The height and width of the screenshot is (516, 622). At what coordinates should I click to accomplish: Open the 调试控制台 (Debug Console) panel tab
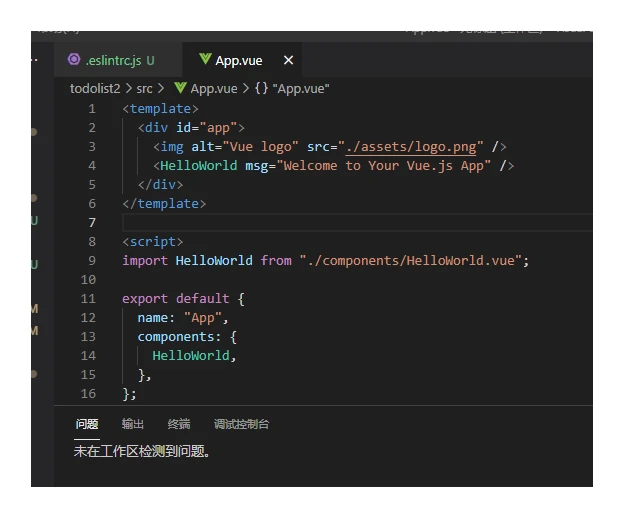(x=242, y=424)
